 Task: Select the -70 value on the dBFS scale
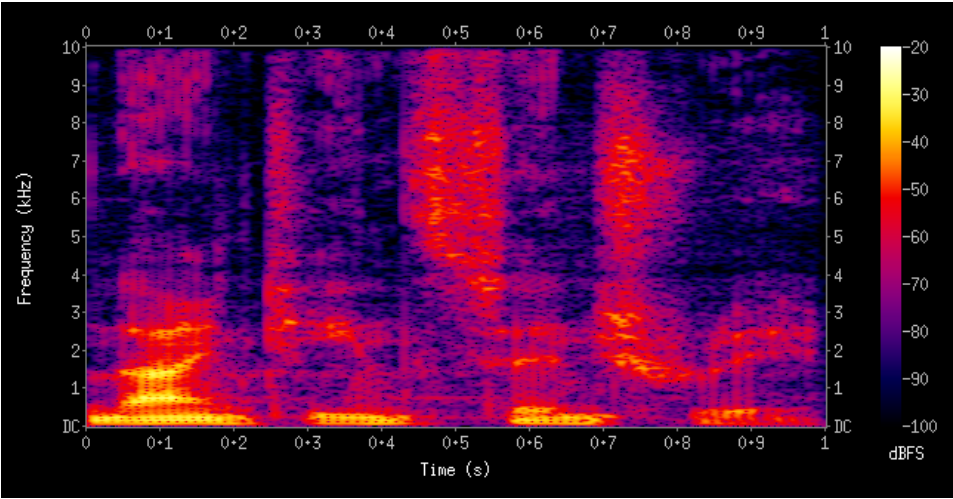[x=916, y=284]
